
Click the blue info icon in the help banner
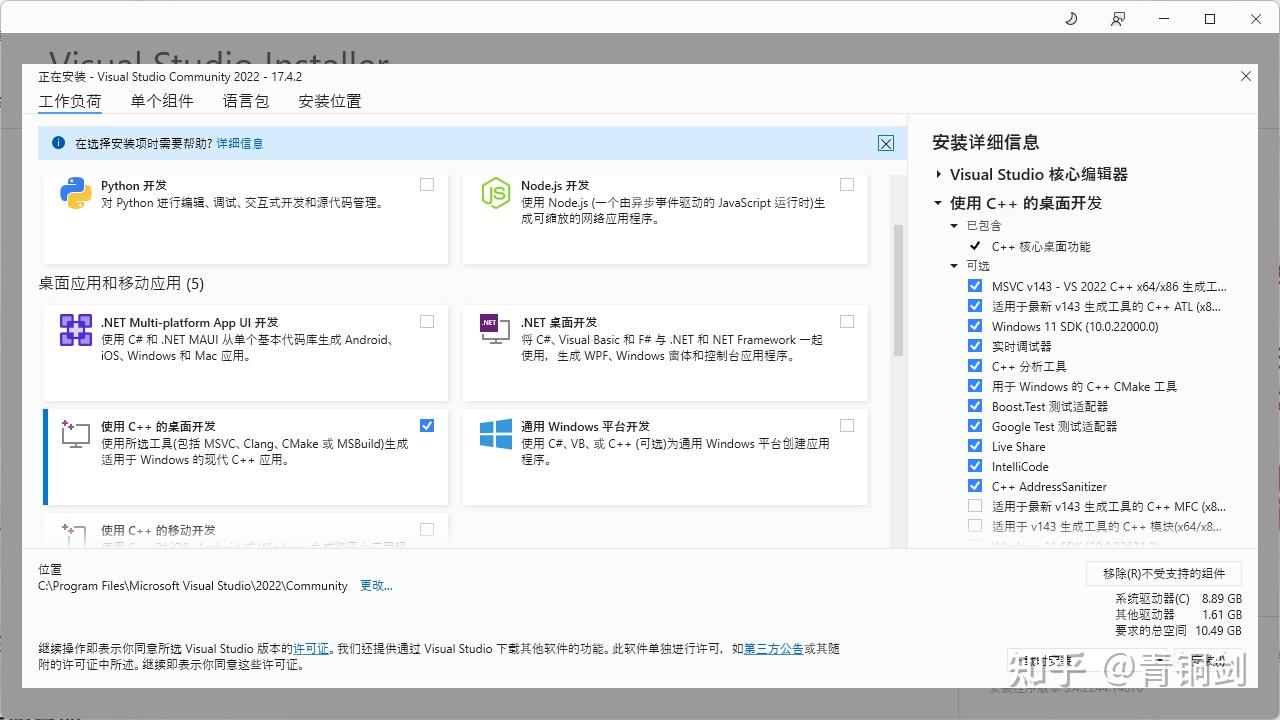[58, 143]
